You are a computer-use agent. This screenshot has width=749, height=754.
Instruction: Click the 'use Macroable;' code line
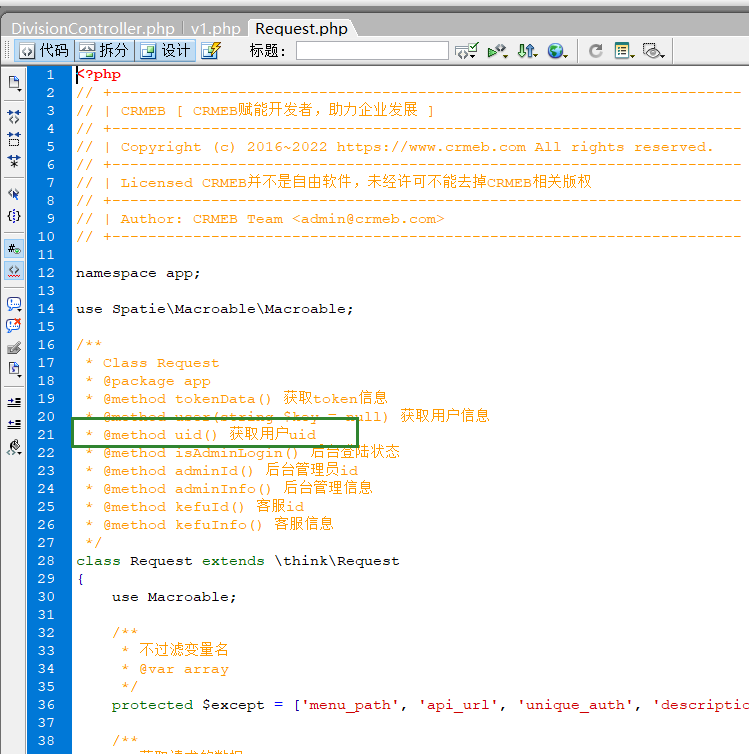tap(174, 597)
